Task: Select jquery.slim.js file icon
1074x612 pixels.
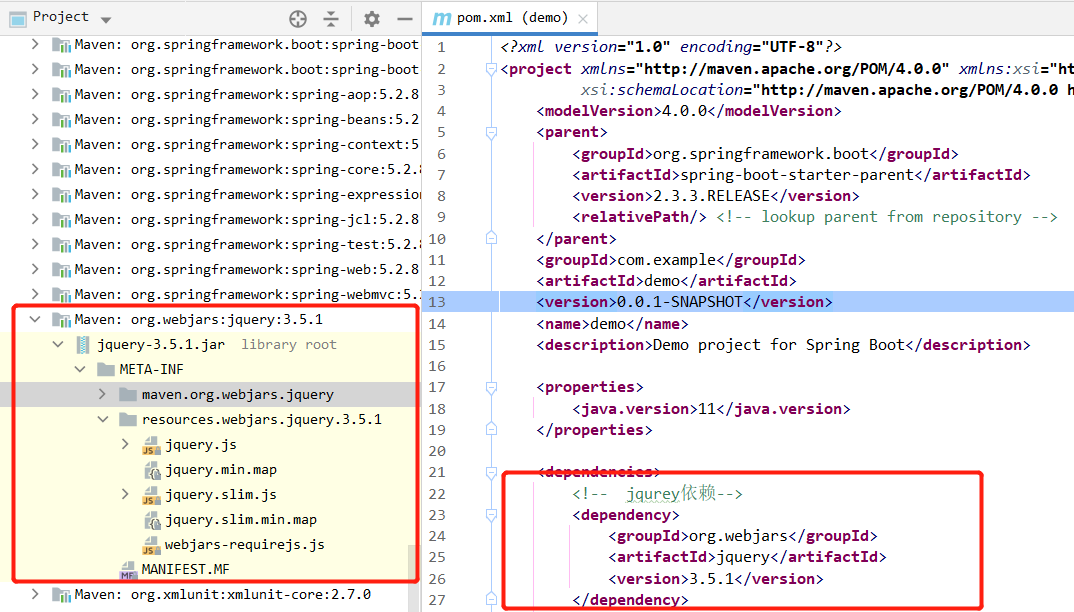Action: coord(151,495)
